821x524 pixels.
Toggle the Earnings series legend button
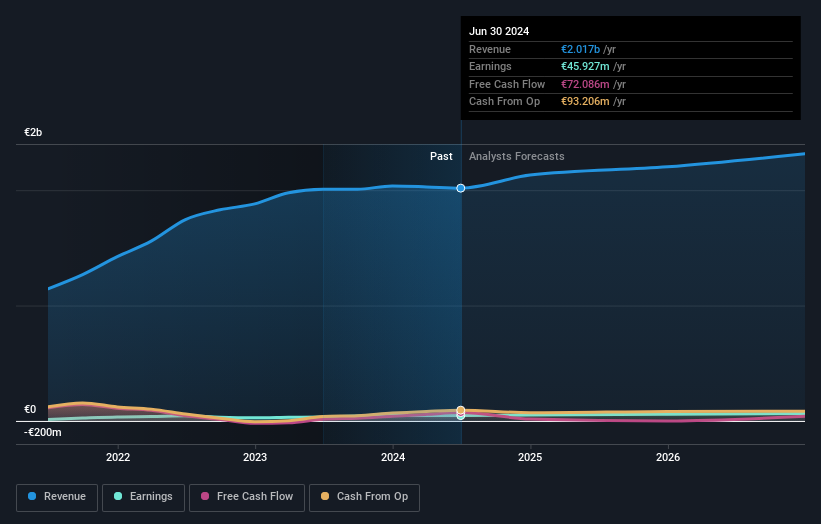[x=143, y=497]
